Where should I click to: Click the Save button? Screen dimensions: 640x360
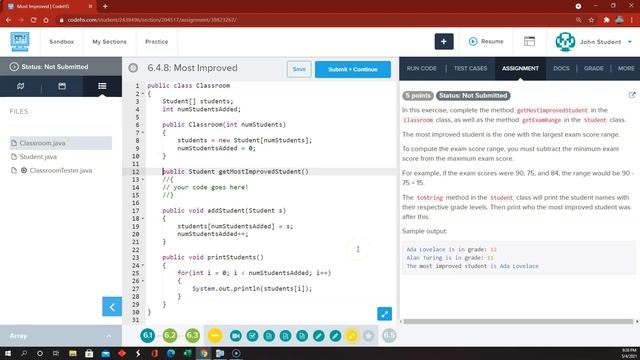[x=299, y=69]
